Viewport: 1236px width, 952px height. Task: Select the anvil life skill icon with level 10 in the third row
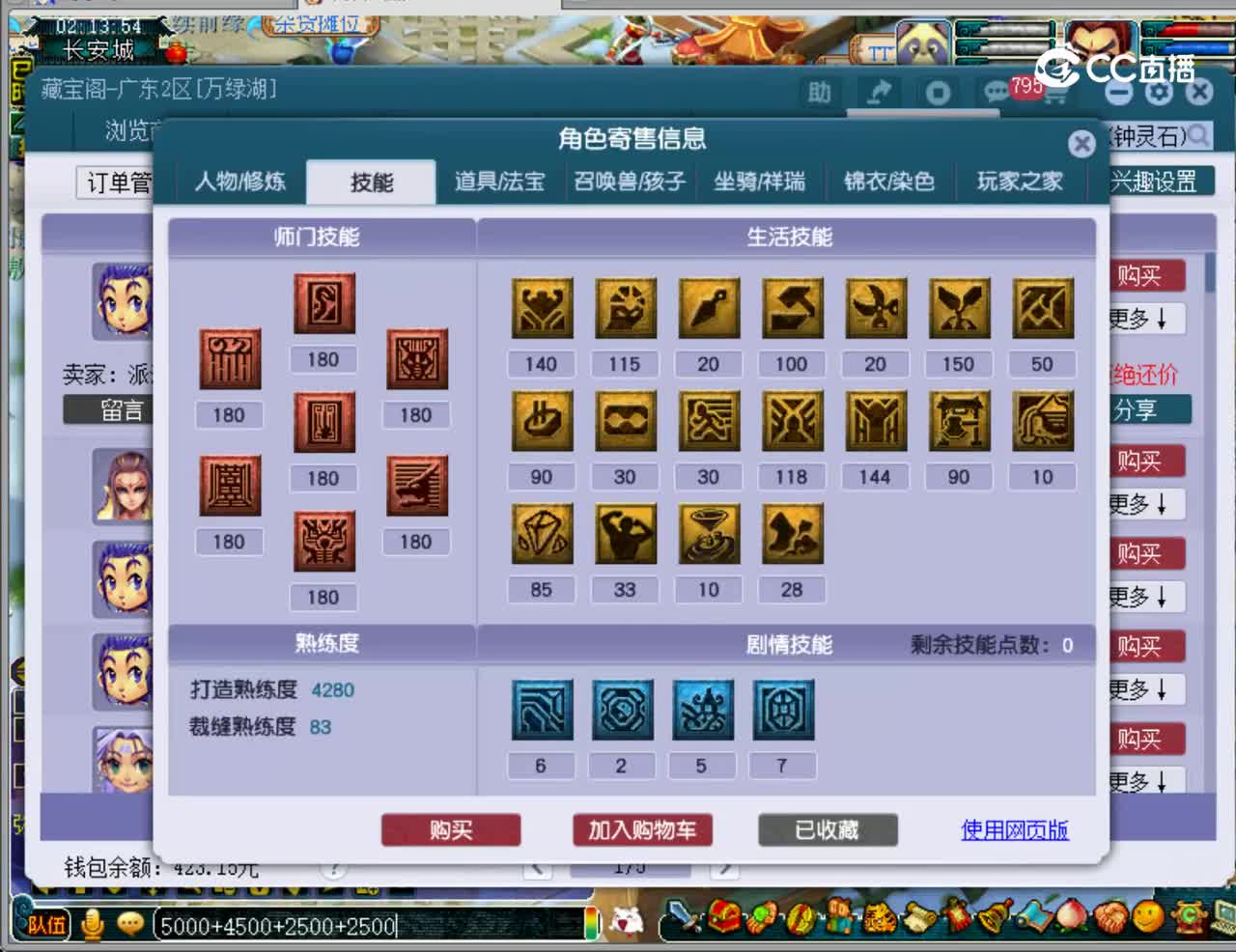pyautogui.click(x=709, y=533)
